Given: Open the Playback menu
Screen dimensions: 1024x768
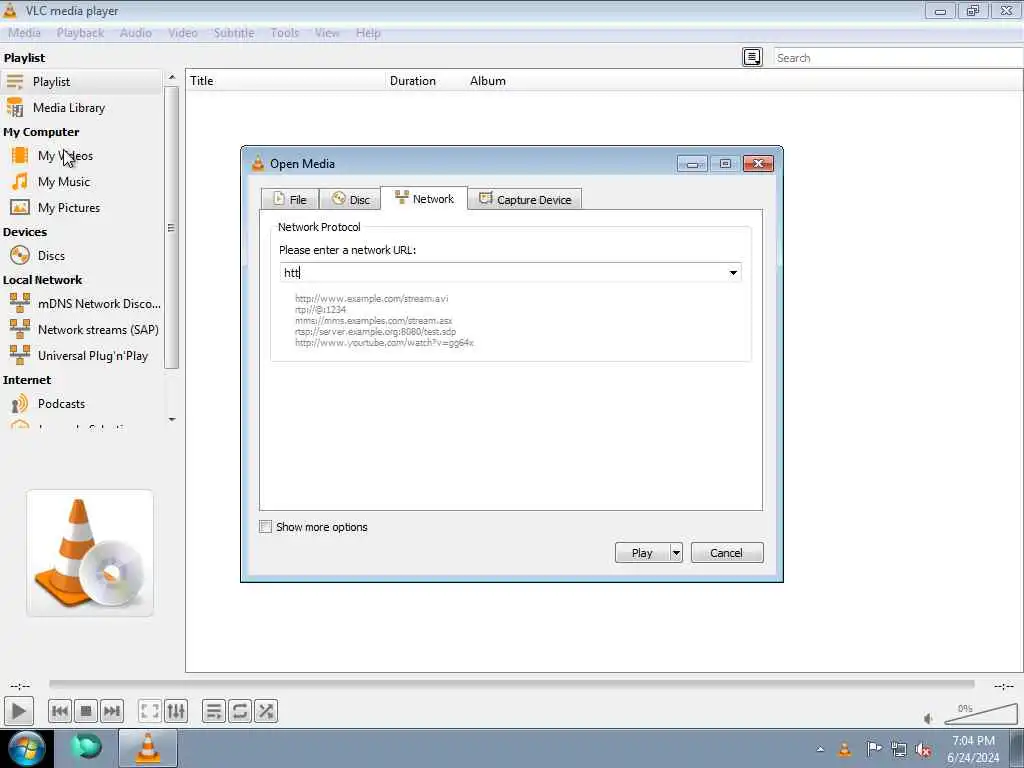Looking at the screenshot, I should 80,33.
